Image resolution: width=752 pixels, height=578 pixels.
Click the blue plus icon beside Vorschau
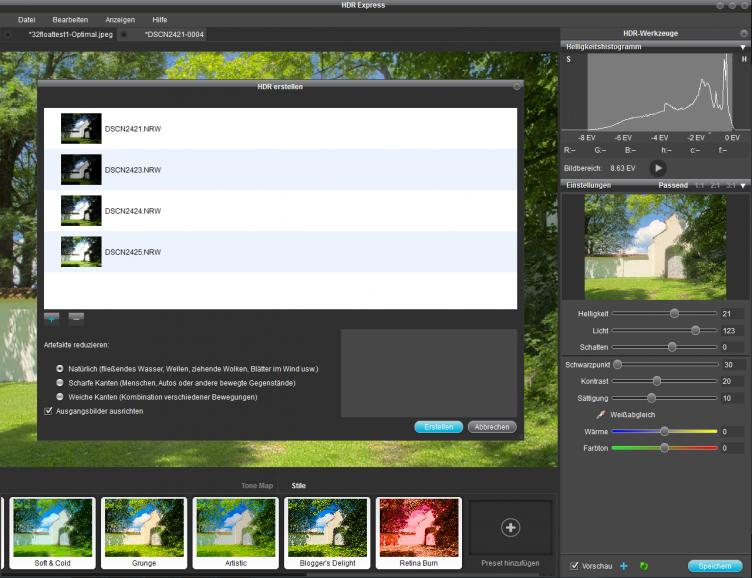623,566
